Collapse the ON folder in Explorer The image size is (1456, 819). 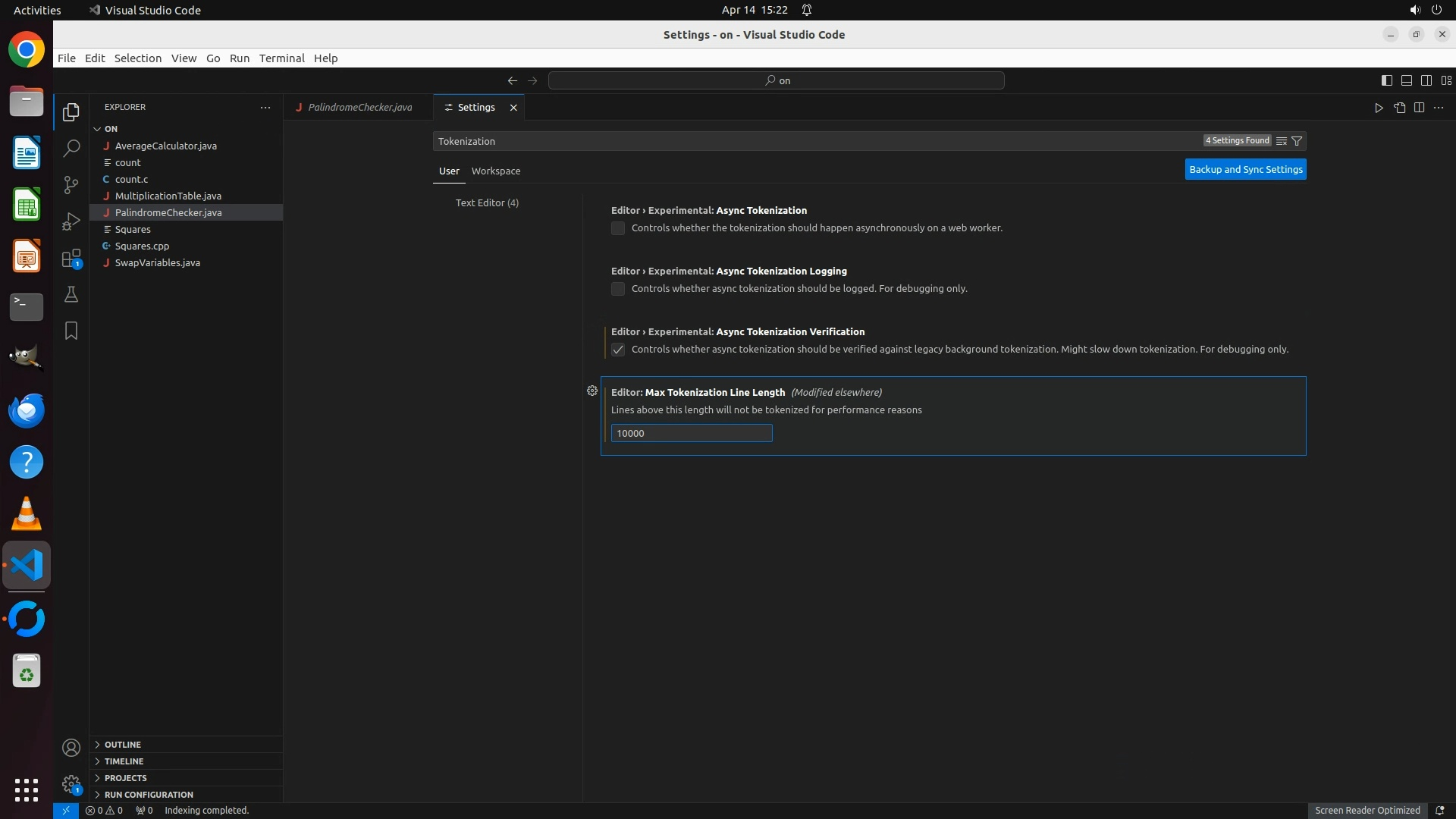tap(111, 129)
